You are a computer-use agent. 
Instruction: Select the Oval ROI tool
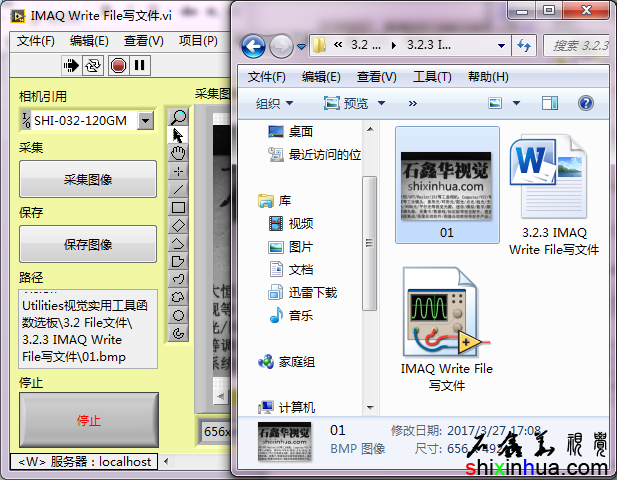click(179, 315)
